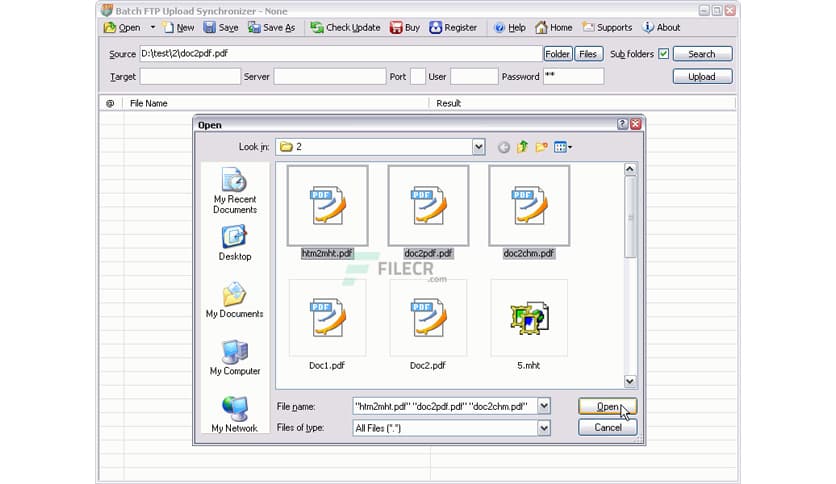Click into the Source path field

click(341, 53)
